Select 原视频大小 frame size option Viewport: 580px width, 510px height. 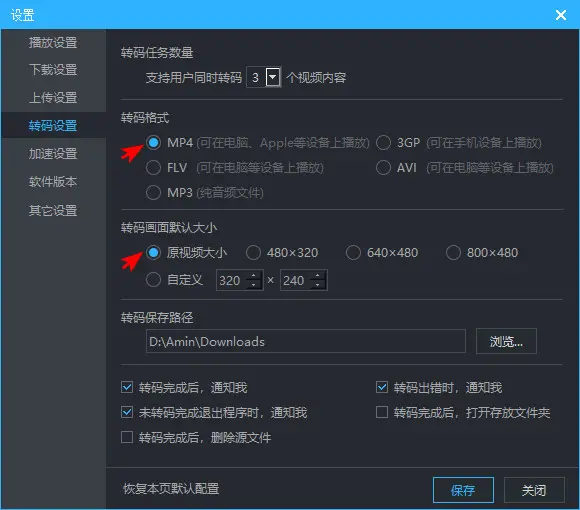[153, 253]
